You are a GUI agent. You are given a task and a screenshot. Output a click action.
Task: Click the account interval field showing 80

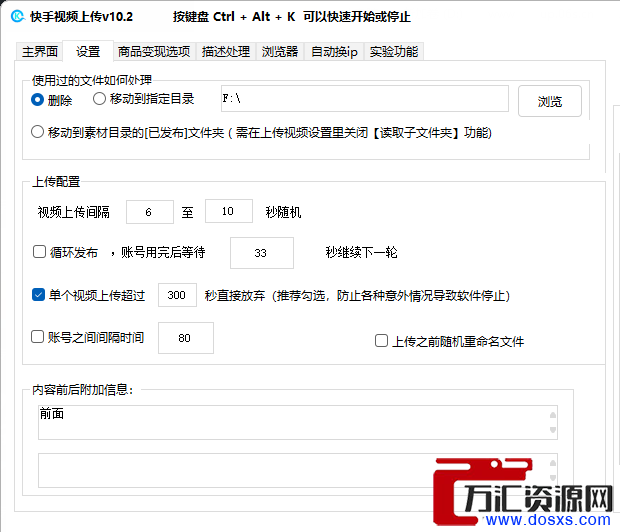tap(186, 338)
